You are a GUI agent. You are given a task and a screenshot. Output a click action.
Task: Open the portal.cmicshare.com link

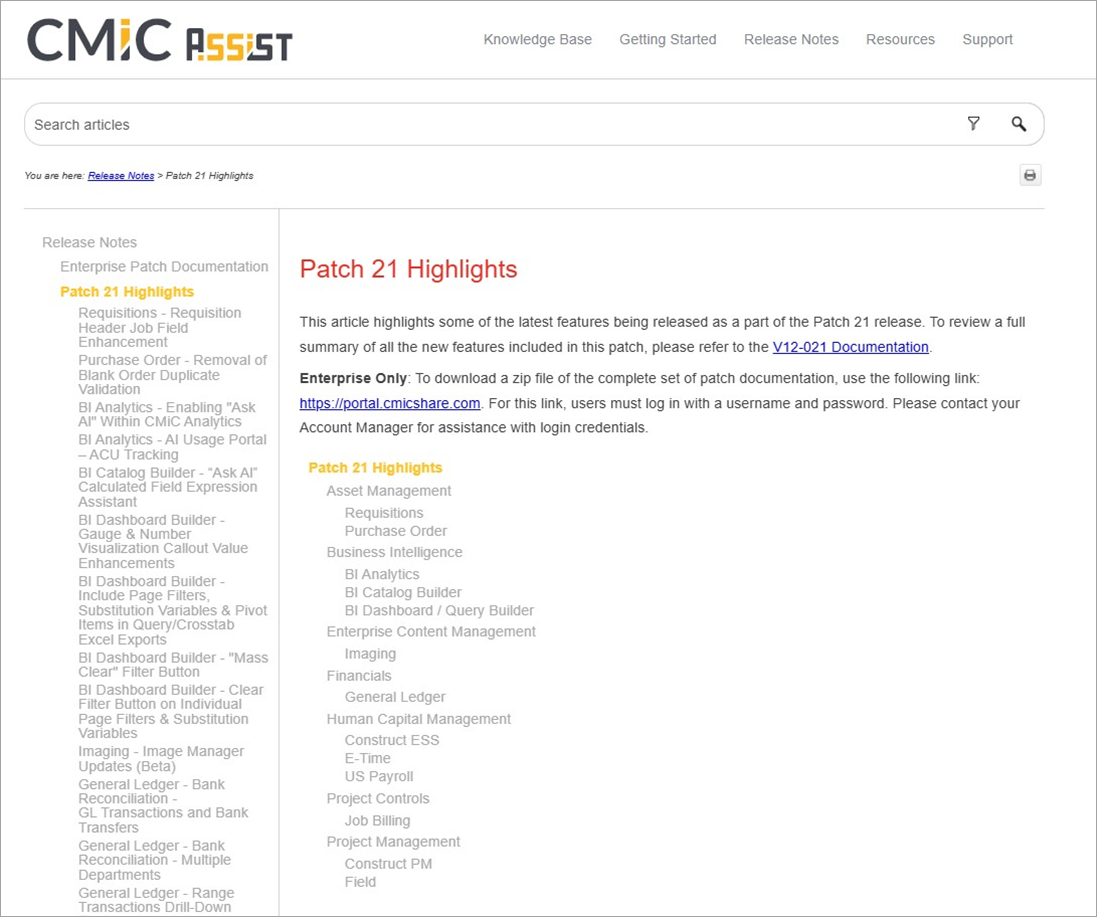pyautogui.click(x=389, y=403)
